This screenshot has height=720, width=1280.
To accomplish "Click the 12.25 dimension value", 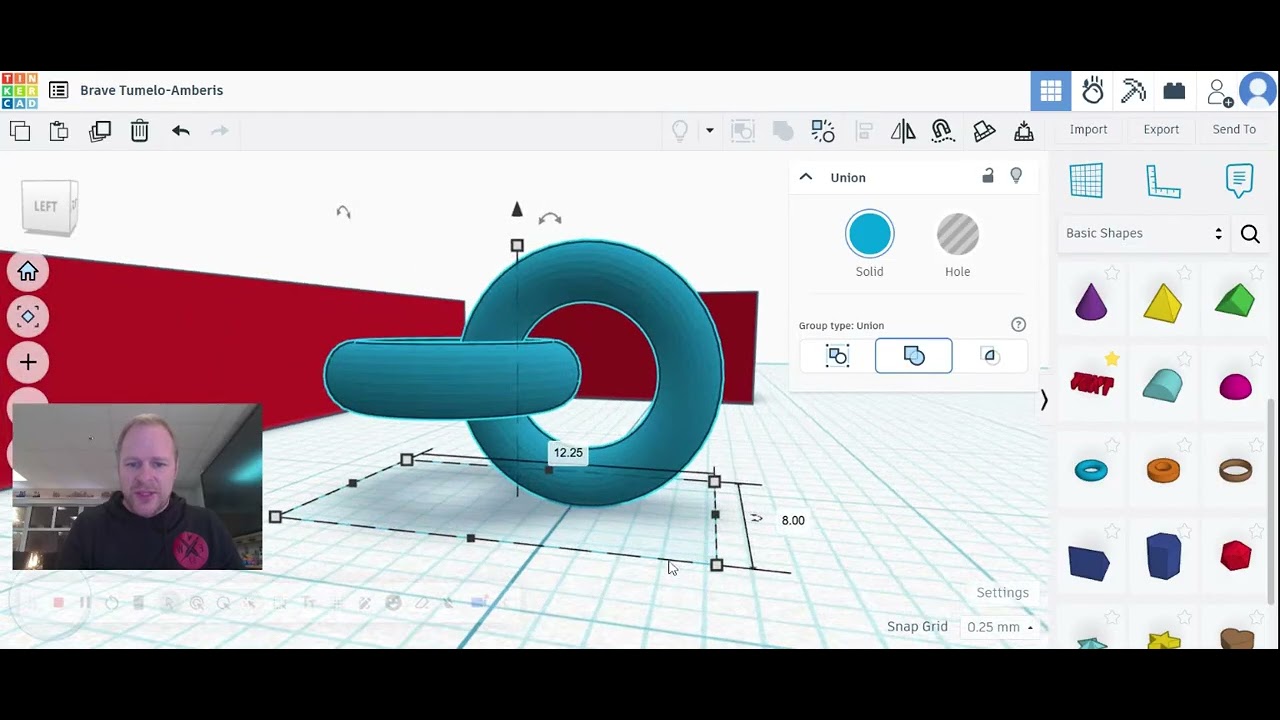I will click(x=568, y=453).
